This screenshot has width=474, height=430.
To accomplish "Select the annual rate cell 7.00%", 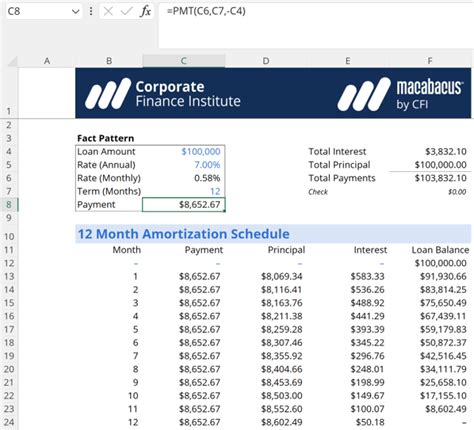I will pyautogui.click(x=207, y=165).
